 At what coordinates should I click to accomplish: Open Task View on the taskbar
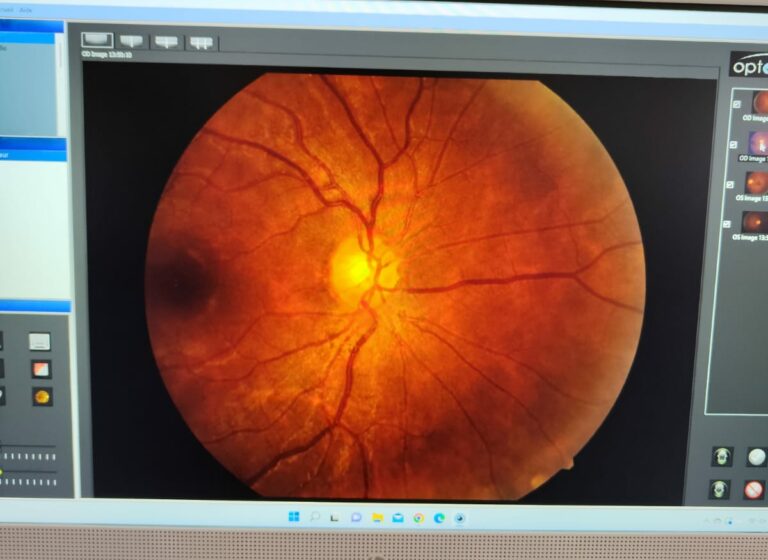coord(335,517)
